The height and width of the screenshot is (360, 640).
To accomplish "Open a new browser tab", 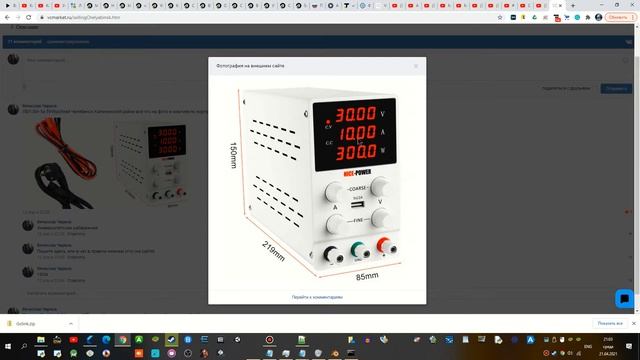I will pos(573,6).
